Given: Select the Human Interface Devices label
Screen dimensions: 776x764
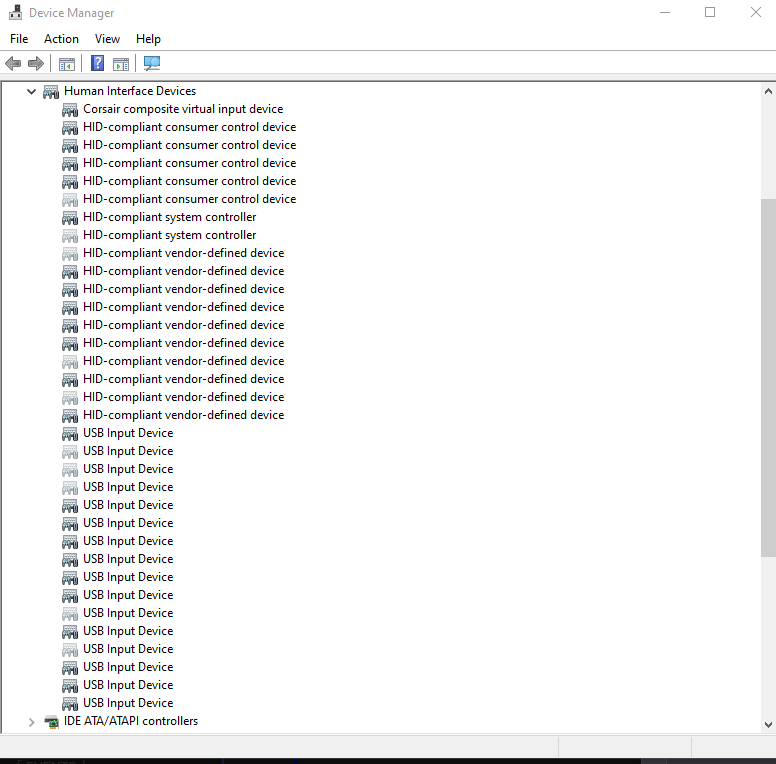Looking at the screenshot, I should (x=130, y=91).
